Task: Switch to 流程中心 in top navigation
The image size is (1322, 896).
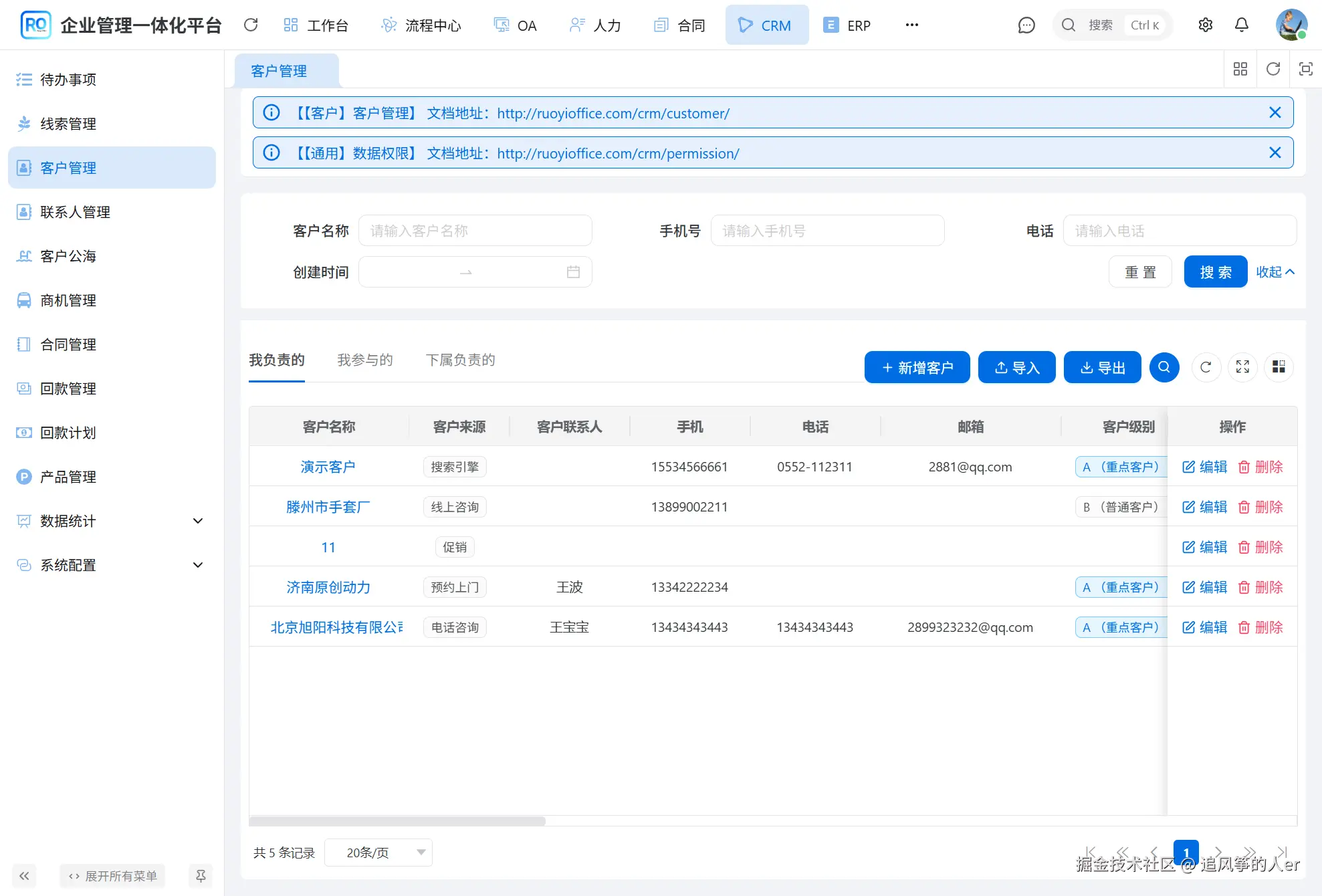Action: [x=421, y=25]
